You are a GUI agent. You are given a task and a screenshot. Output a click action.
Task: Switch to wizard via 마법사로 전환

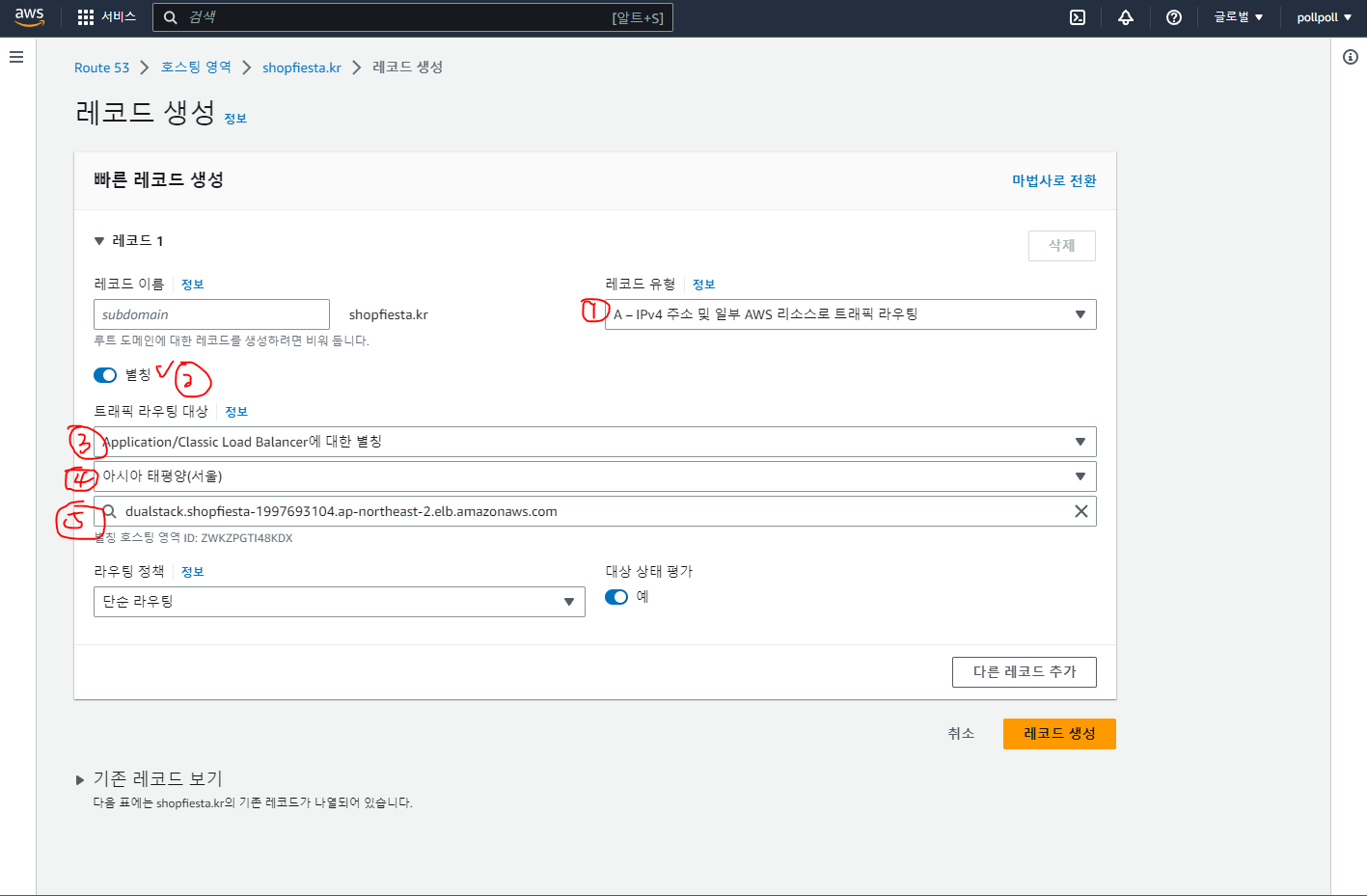pos(1054,180)
